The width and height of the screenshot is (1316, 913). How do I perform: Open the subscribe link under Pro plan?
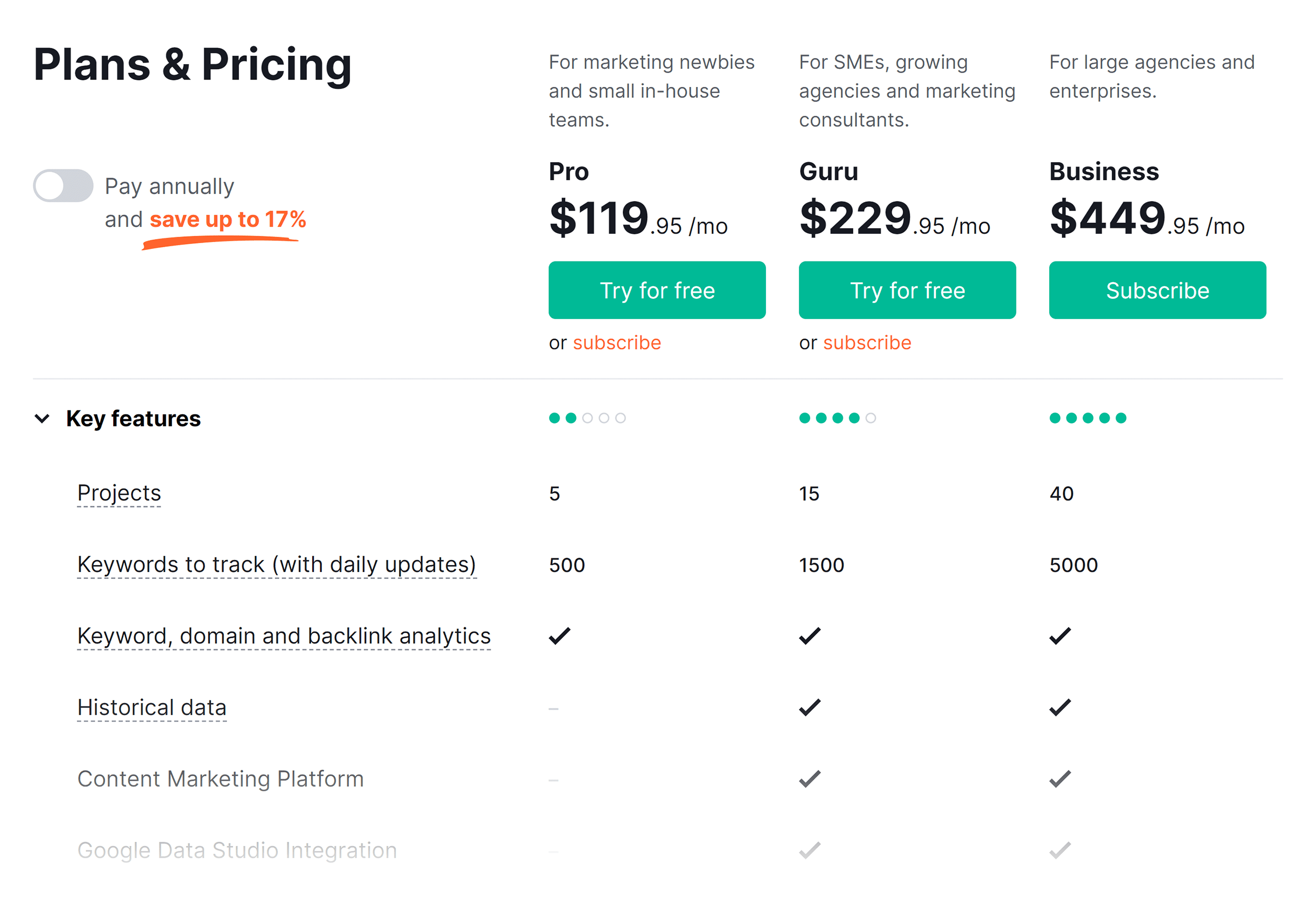[x=617, y=342]
